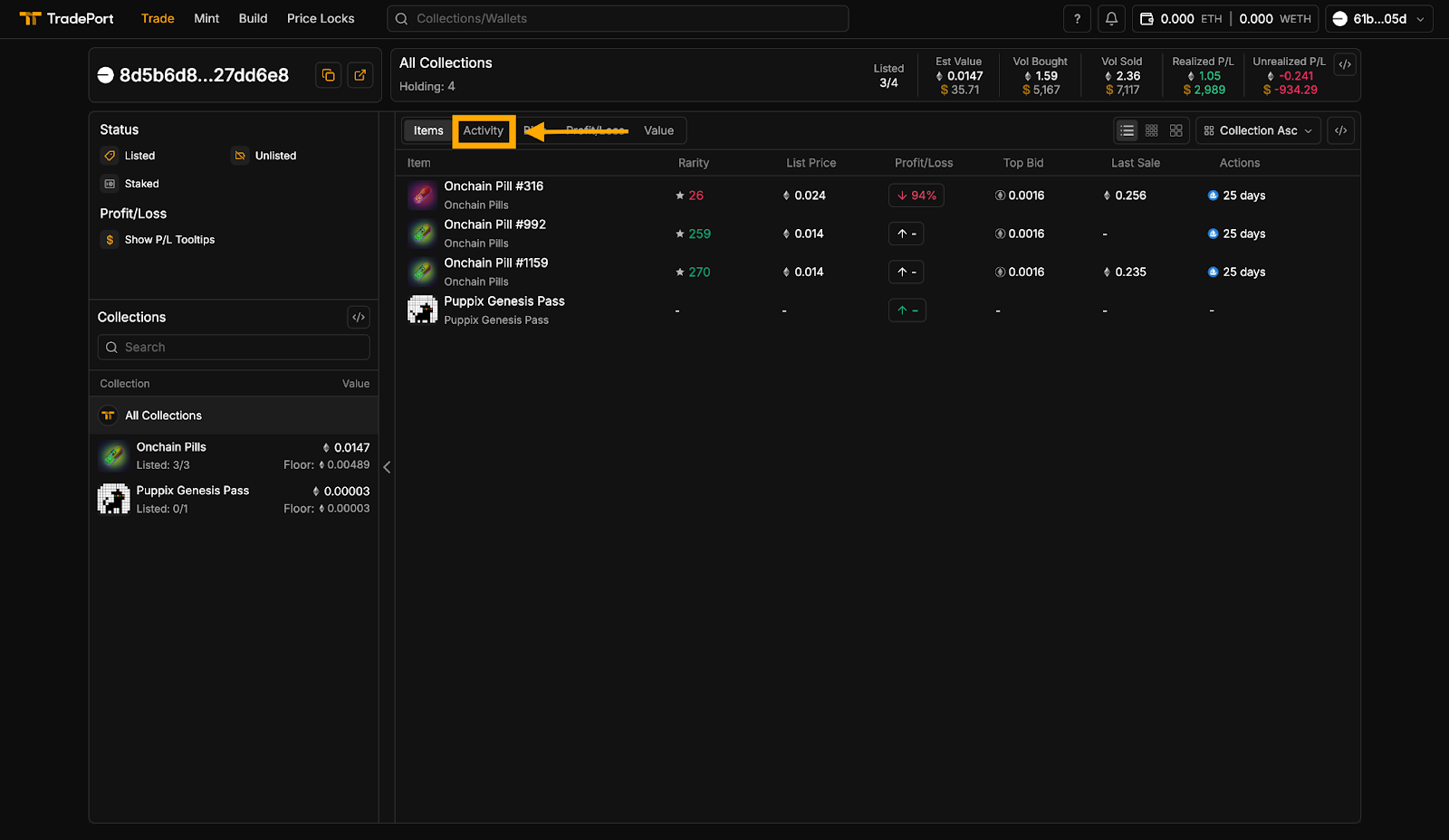This screenshot has height=840, width=1449.
Task: Click list price 0.024 for #316
Action: (x=804, y=196)
